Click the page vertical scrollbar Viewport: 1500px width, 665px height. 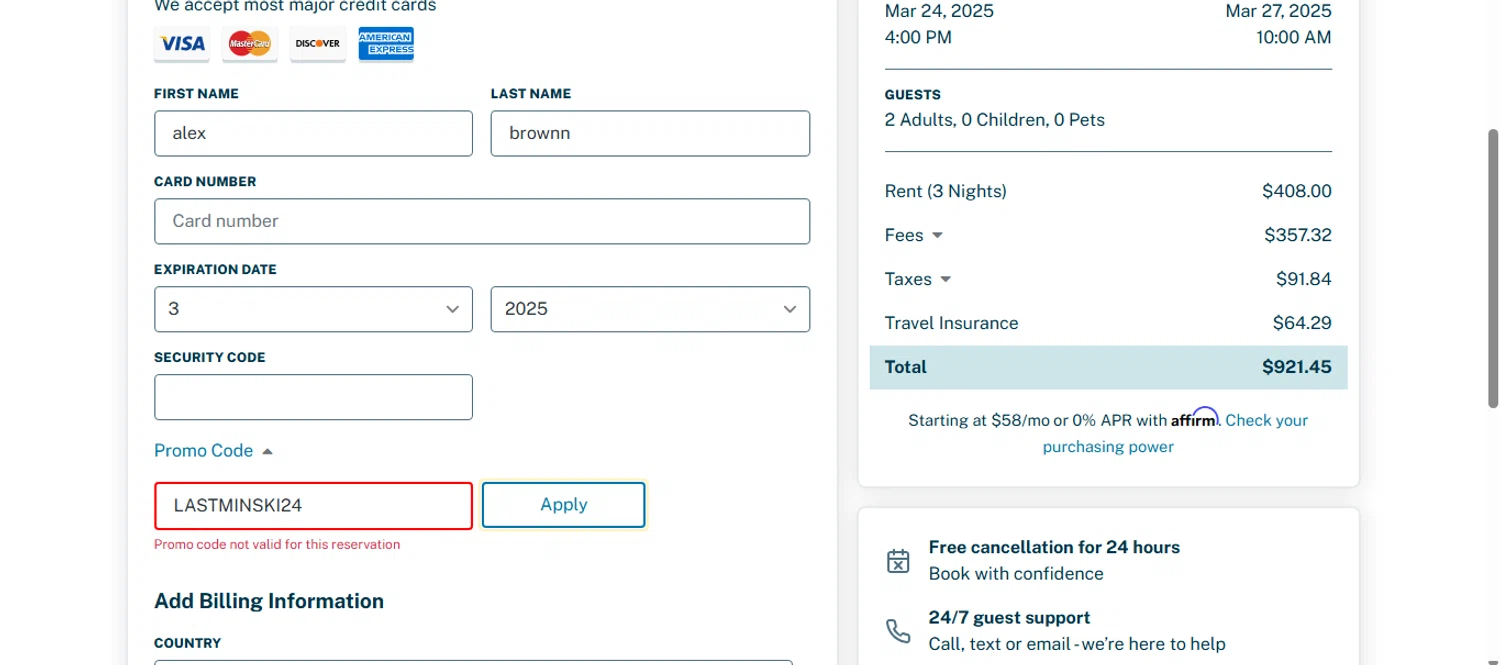click(1493, 268)
